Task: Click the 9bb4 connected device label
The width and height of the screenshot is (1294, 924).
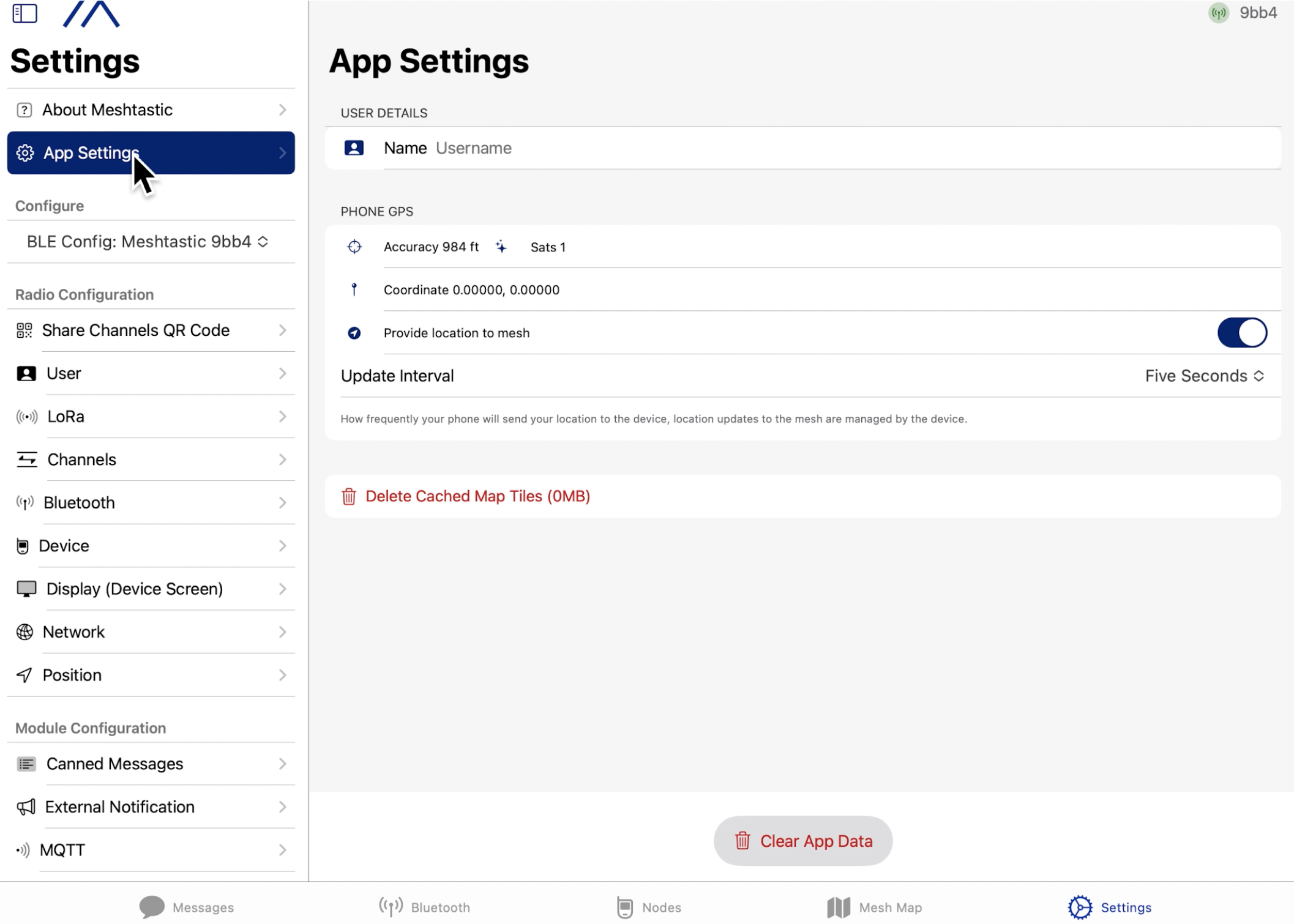Action: pyautogui.click(x=1258, y=13)
